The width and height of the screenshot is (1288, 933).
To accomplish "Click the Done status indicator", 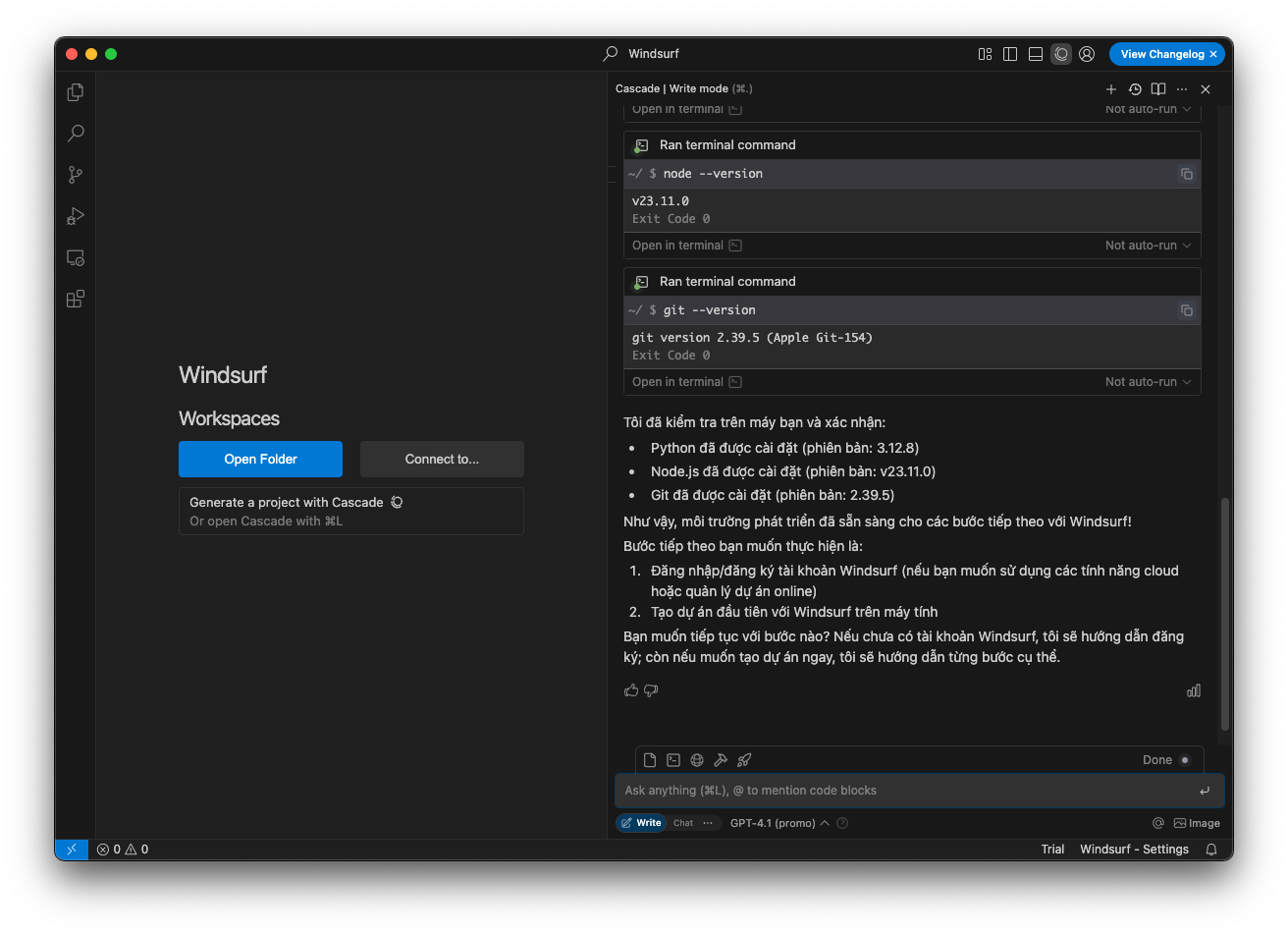I will (1166, 760).
